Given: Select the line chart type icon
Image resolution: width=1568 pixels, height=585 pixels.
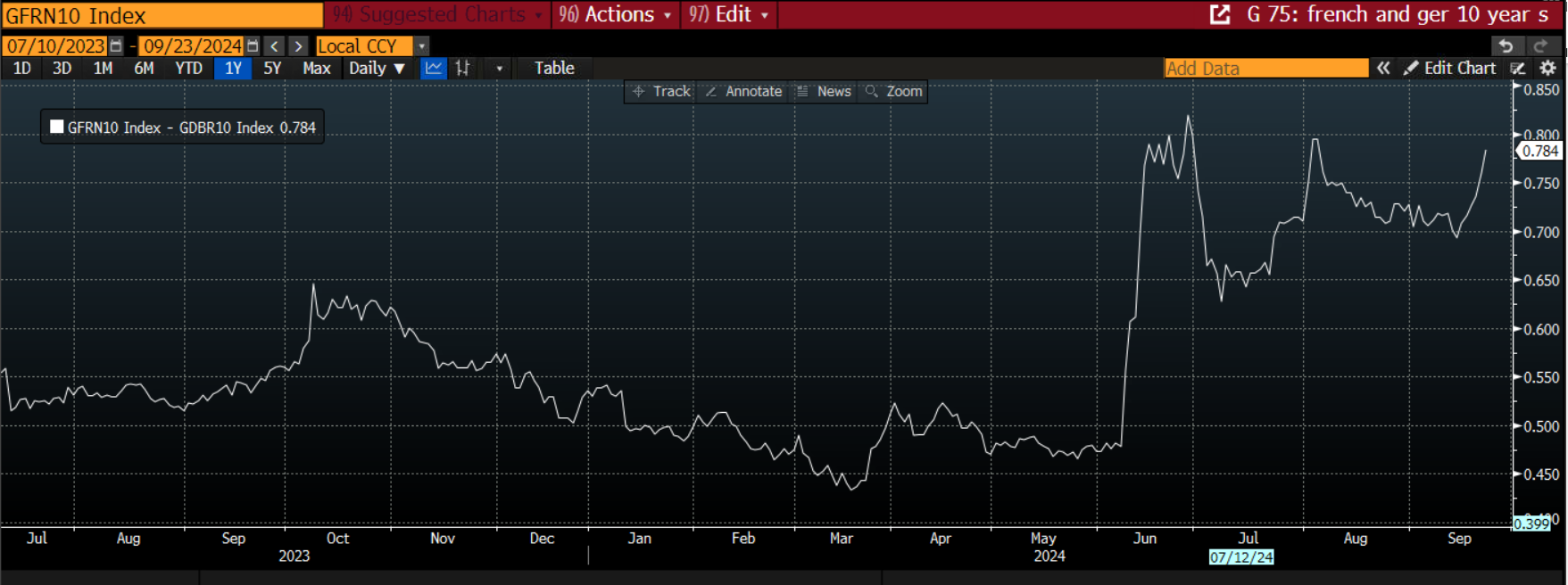Looking at the screenshot, I should (434, 68).
